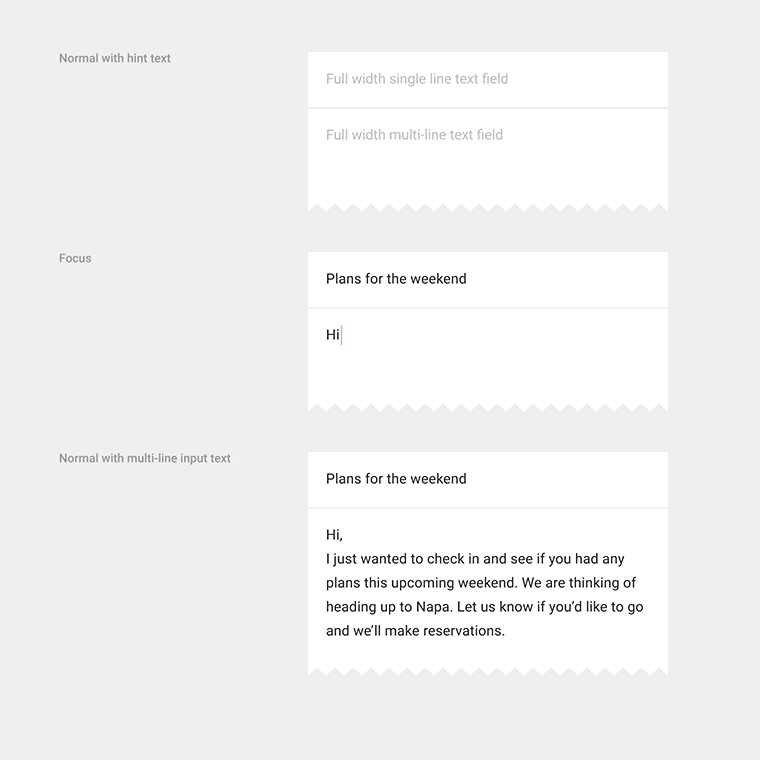Click the message body starting with 'Hi,'
Image resolution: width=760 pixels, height=760 pixels.
(488, 592)
